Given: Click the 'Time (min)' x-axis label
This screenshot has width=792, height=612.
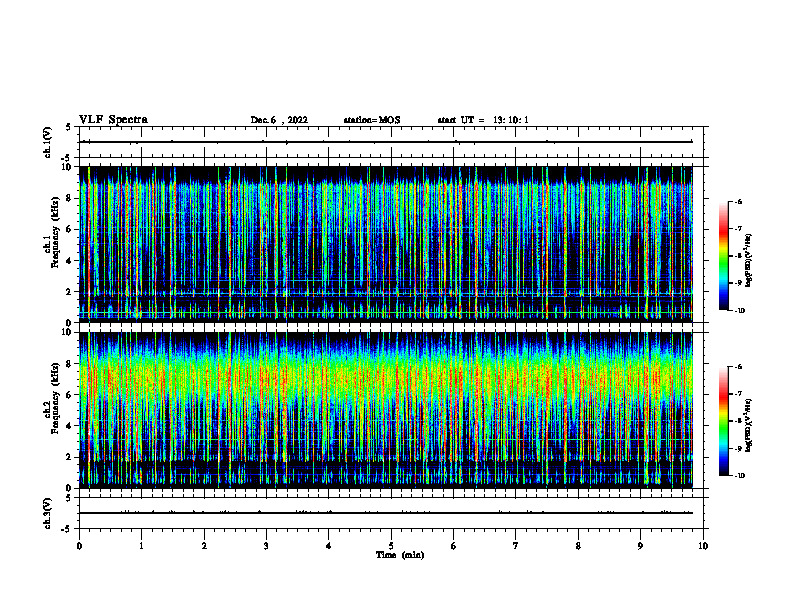Looking at the screenshot, I should [400, 555].
